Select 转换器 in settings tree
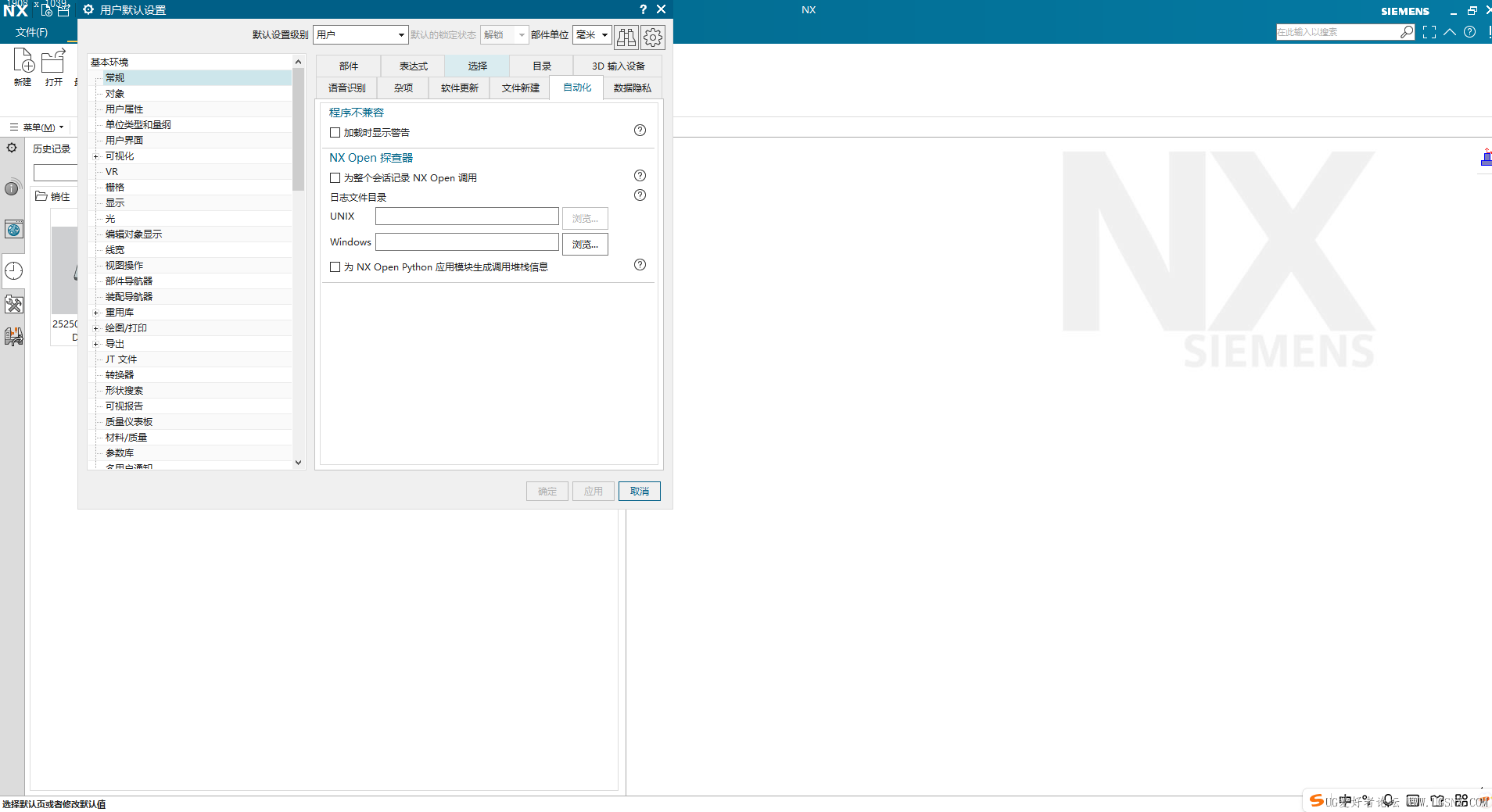1492x812 pixels. pyautogui.click(x=120, y=375)
